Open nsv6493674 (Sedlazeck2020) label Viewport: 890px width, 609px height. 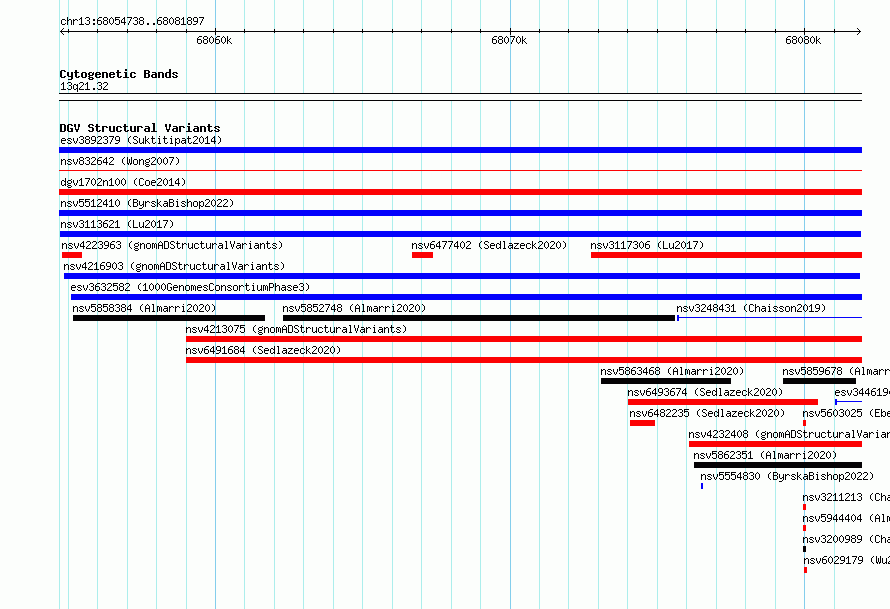(704, 392)
